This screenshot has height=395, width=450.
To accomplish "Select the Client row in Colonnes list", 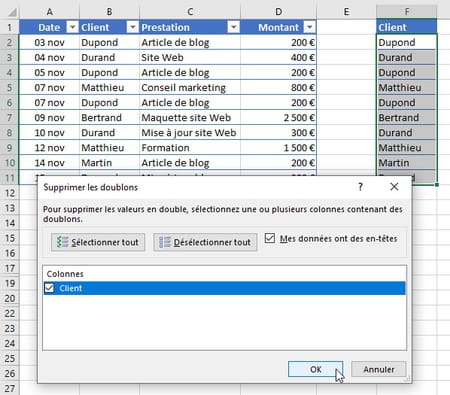I will 225,288.
